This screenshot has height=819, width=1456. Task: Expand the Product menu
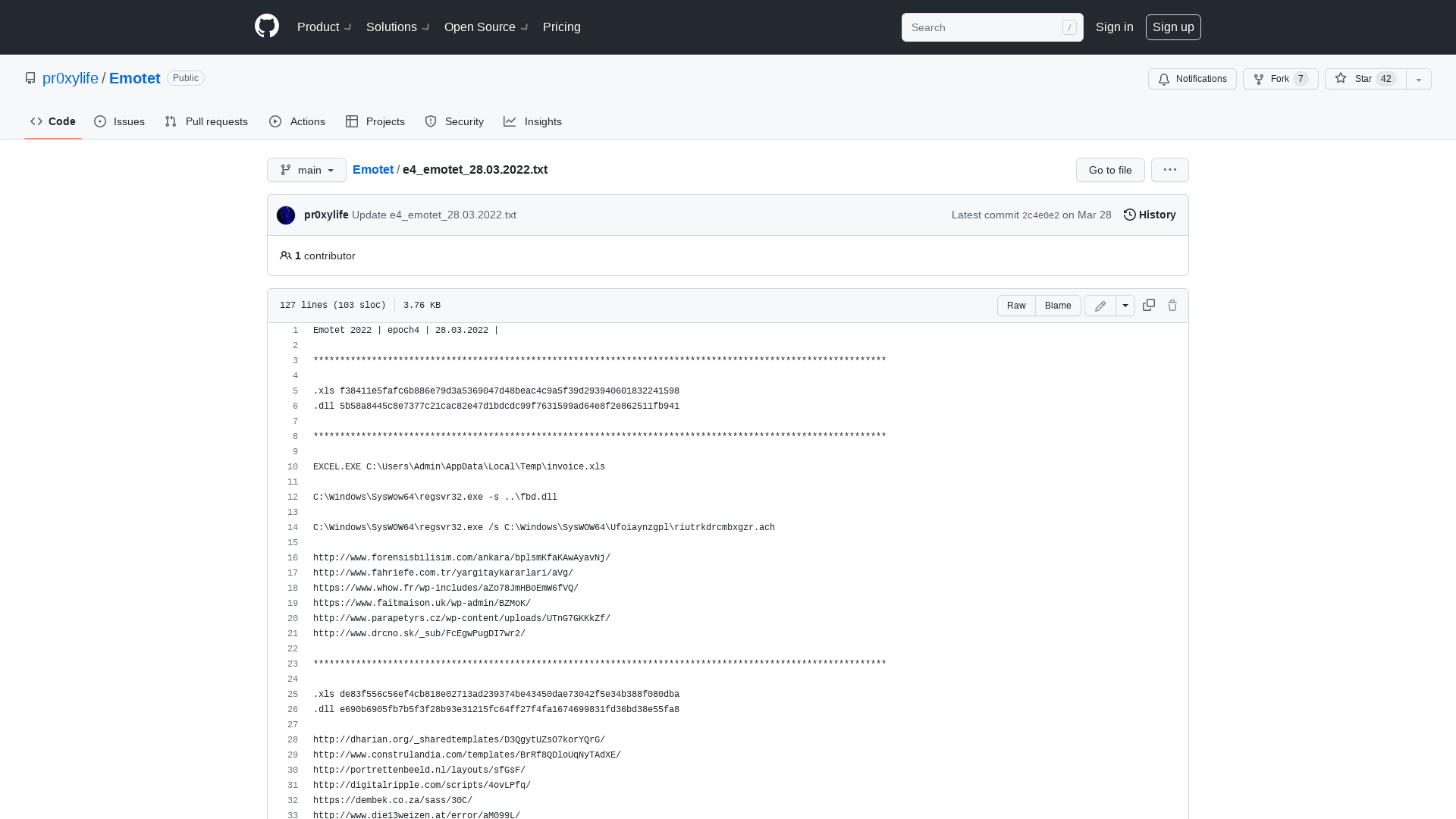point(324,27)
